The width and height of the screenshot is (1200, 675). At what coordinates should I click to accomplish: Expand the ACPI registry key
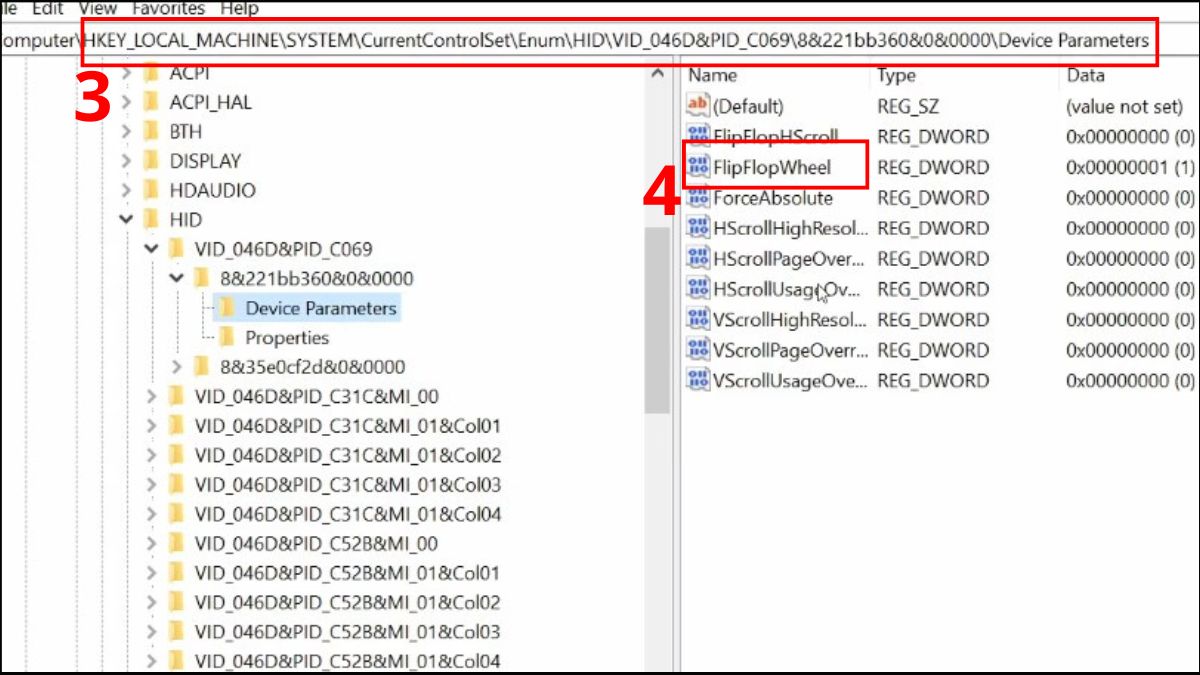point(127,72)
